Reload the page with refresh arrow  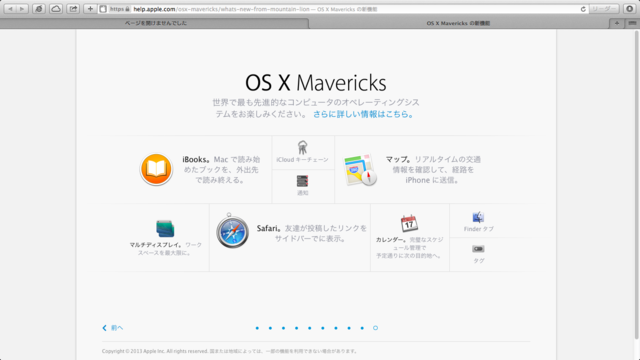pyautogui.click(x=583, y=9)
